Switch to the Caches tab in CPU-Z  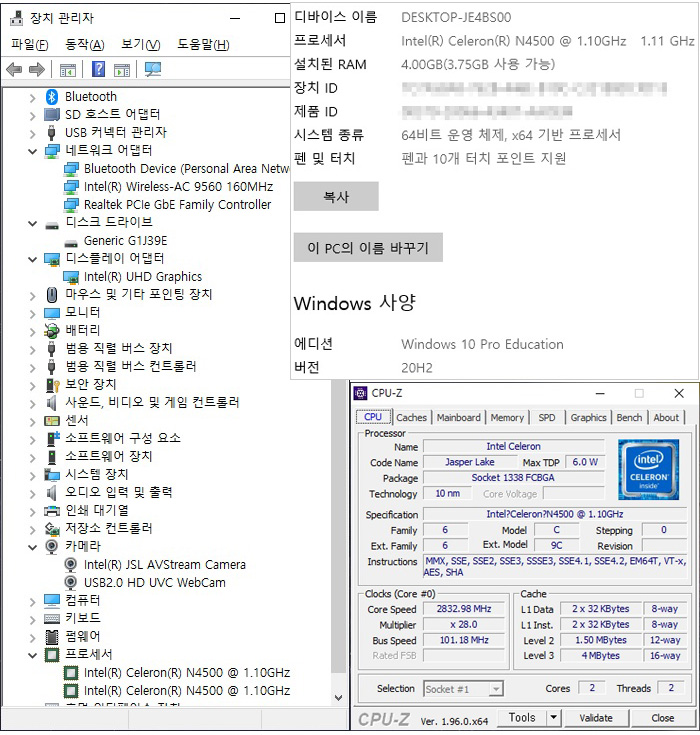click(411, 417)
